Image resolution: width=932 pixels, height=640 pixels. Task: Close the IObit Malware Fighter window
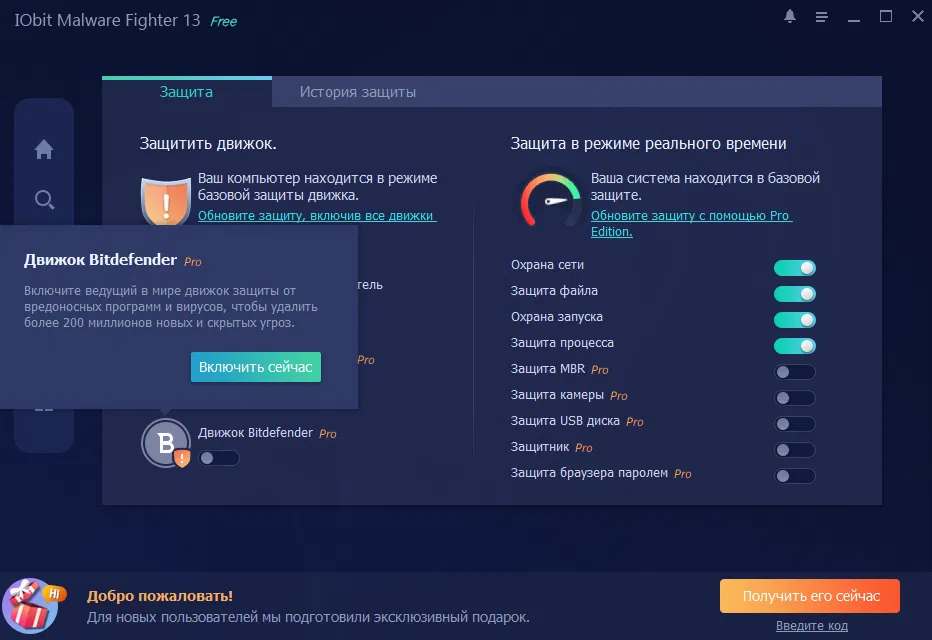coord(918,16)
